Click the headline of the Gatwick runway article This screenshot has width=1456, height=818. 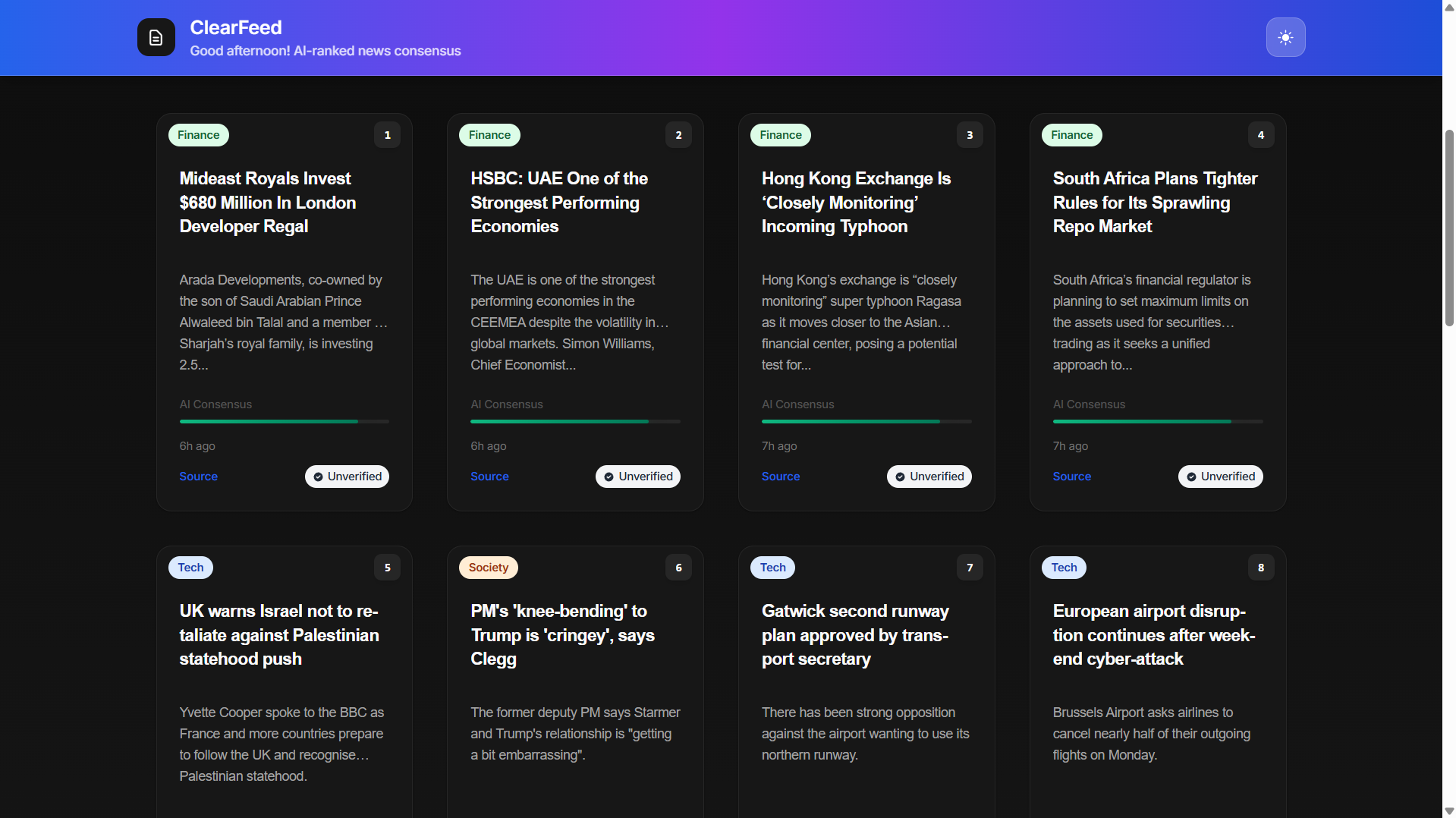855,635
